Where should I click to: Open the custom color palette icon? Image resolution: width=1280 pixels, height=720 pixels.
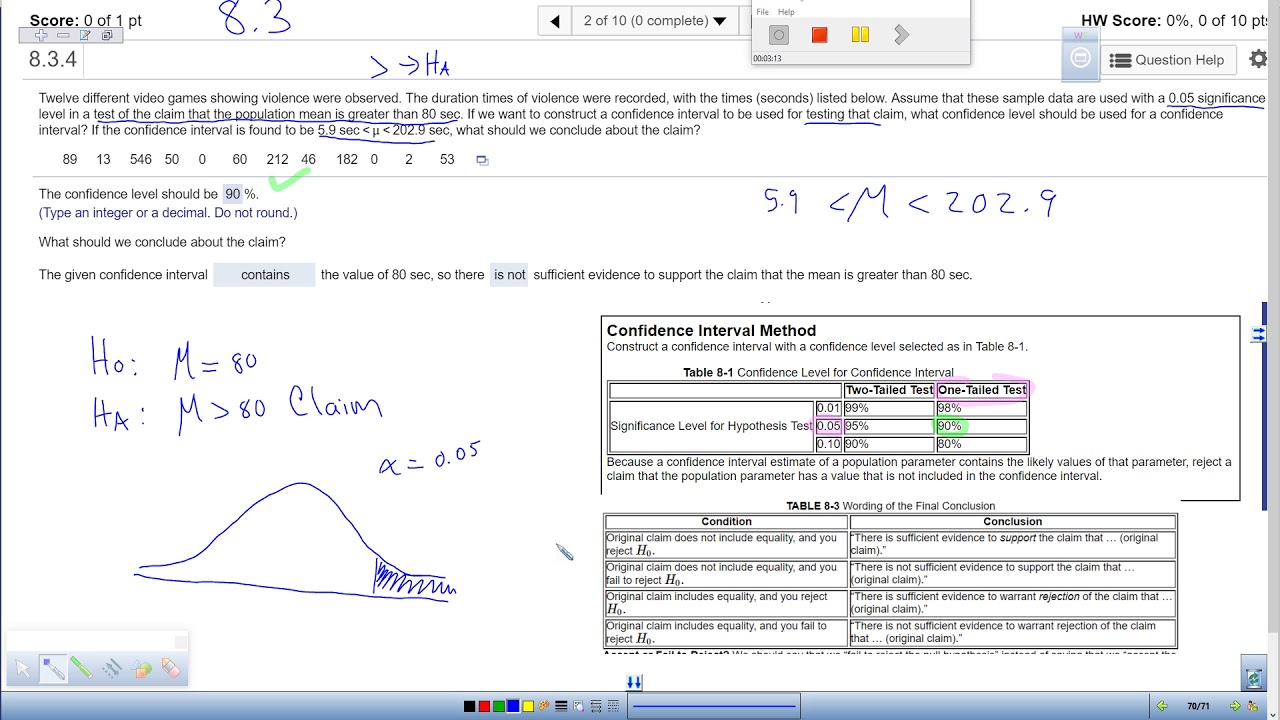pos(544,707)
